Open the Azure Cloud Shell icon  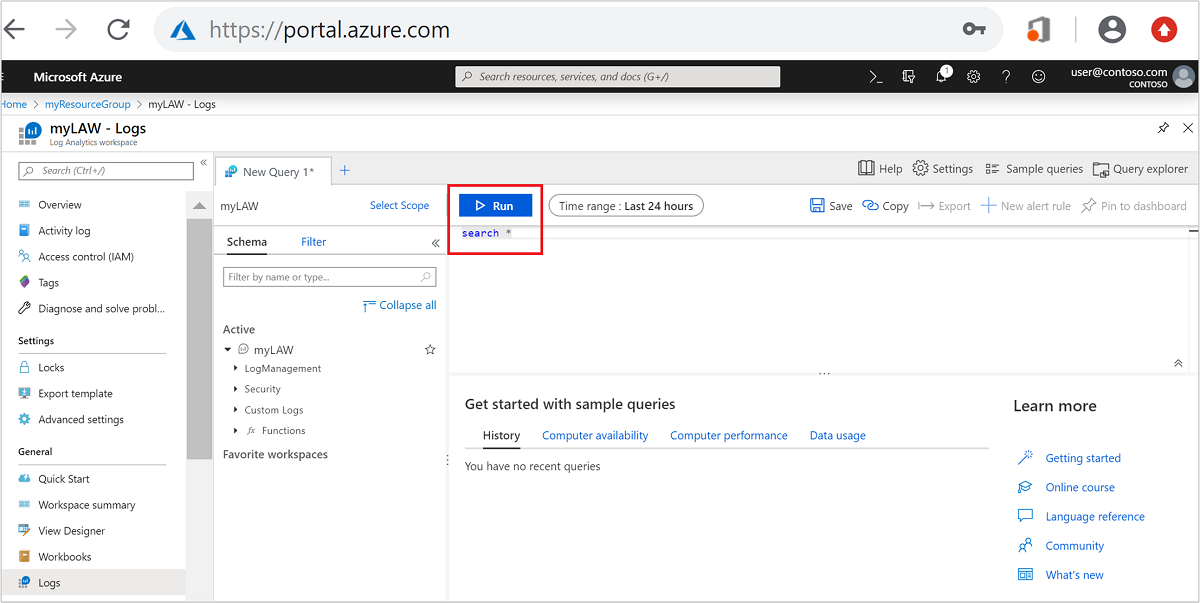[x=876, y=77]
